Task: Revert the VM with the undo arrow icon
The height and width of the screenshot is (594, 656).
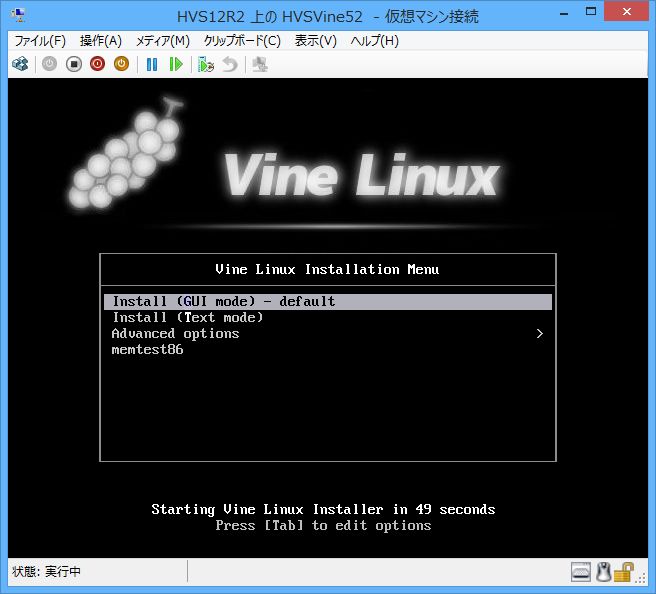Action: click(x=230, y=64)
